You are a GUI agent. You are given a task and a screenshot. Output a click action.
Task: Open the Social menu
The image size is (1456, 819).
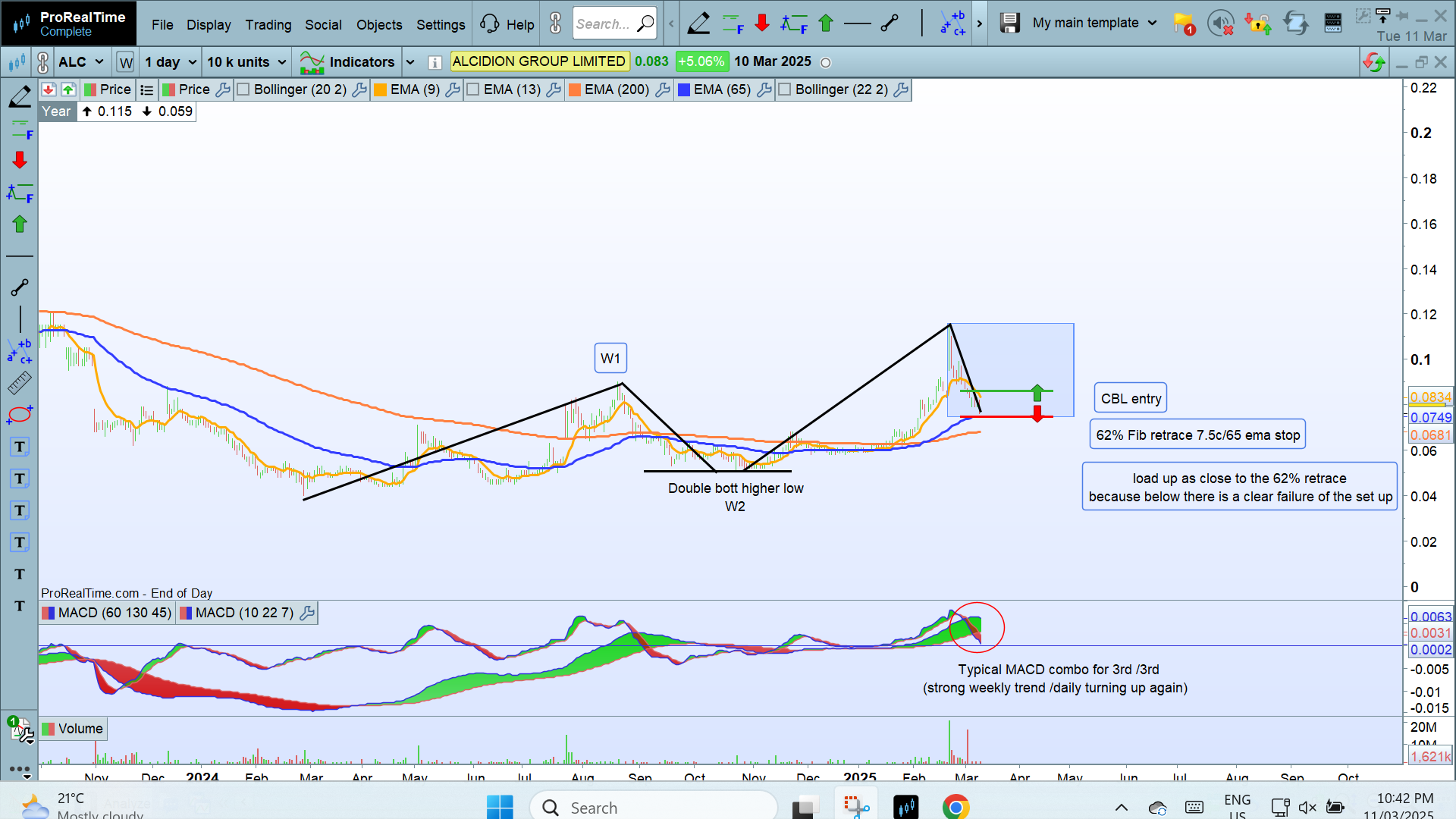point(323,24)
